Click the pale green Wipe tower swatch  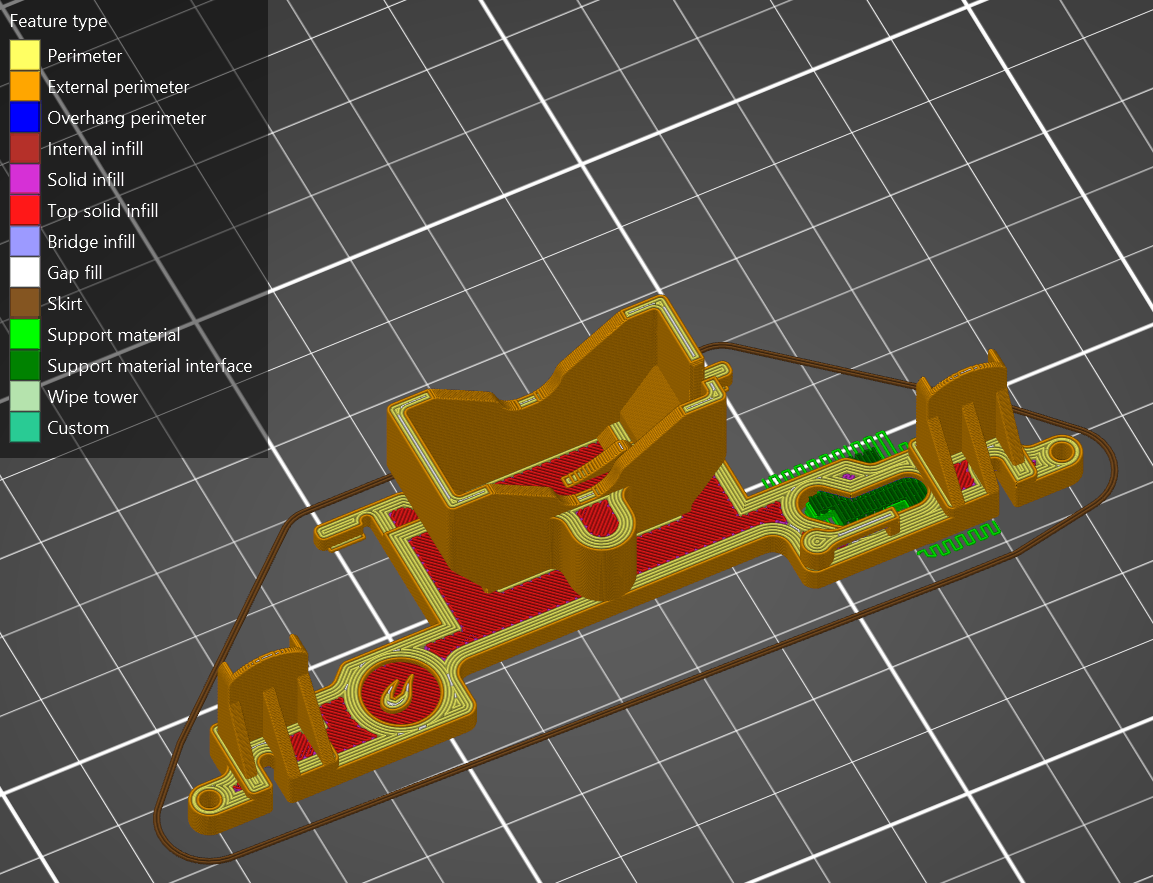coord(24,396)
